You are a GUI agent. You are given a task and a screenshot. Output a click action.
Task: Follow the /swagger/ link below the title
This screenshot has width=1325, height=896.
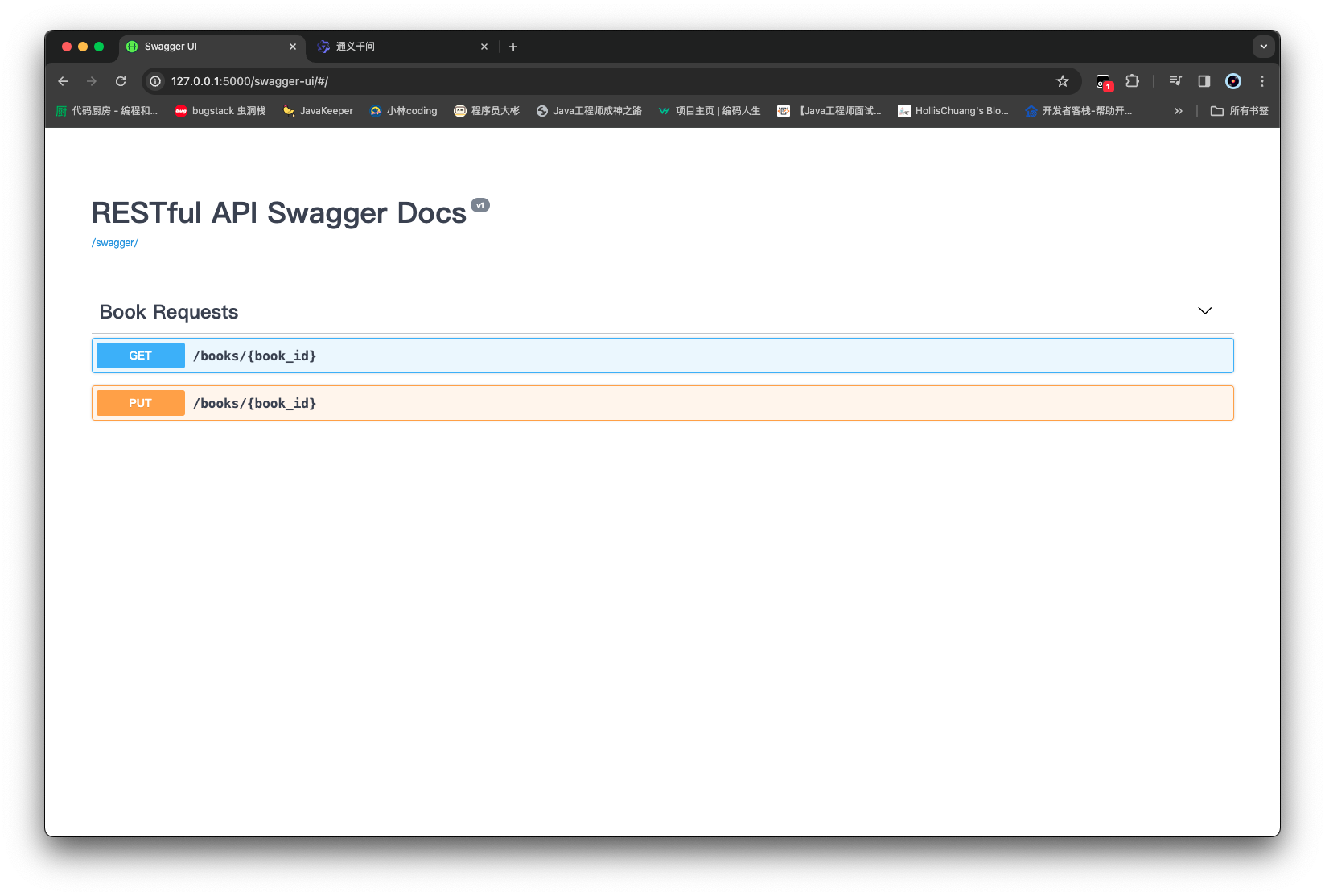click(115, 243)
